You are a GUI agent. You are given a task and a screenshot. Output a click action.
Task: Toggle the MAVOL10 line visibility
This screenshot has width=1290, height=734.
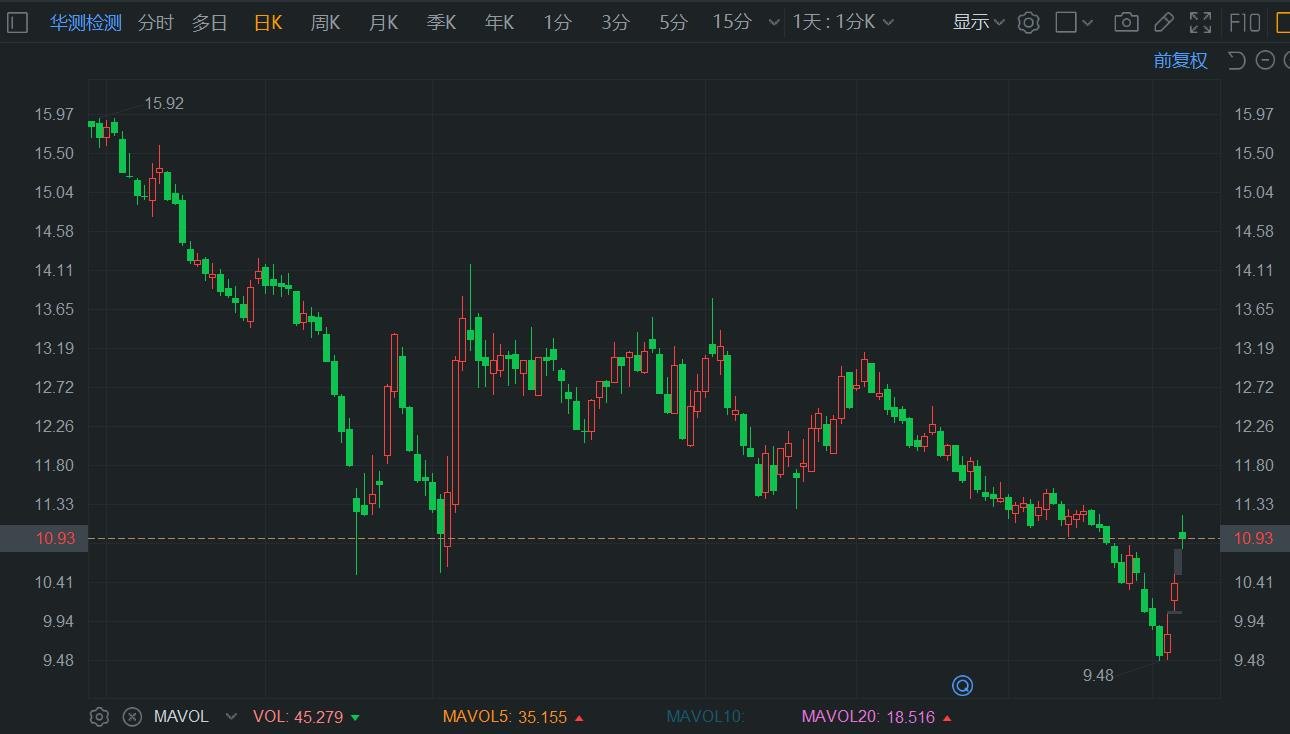[x=705, y=716]
